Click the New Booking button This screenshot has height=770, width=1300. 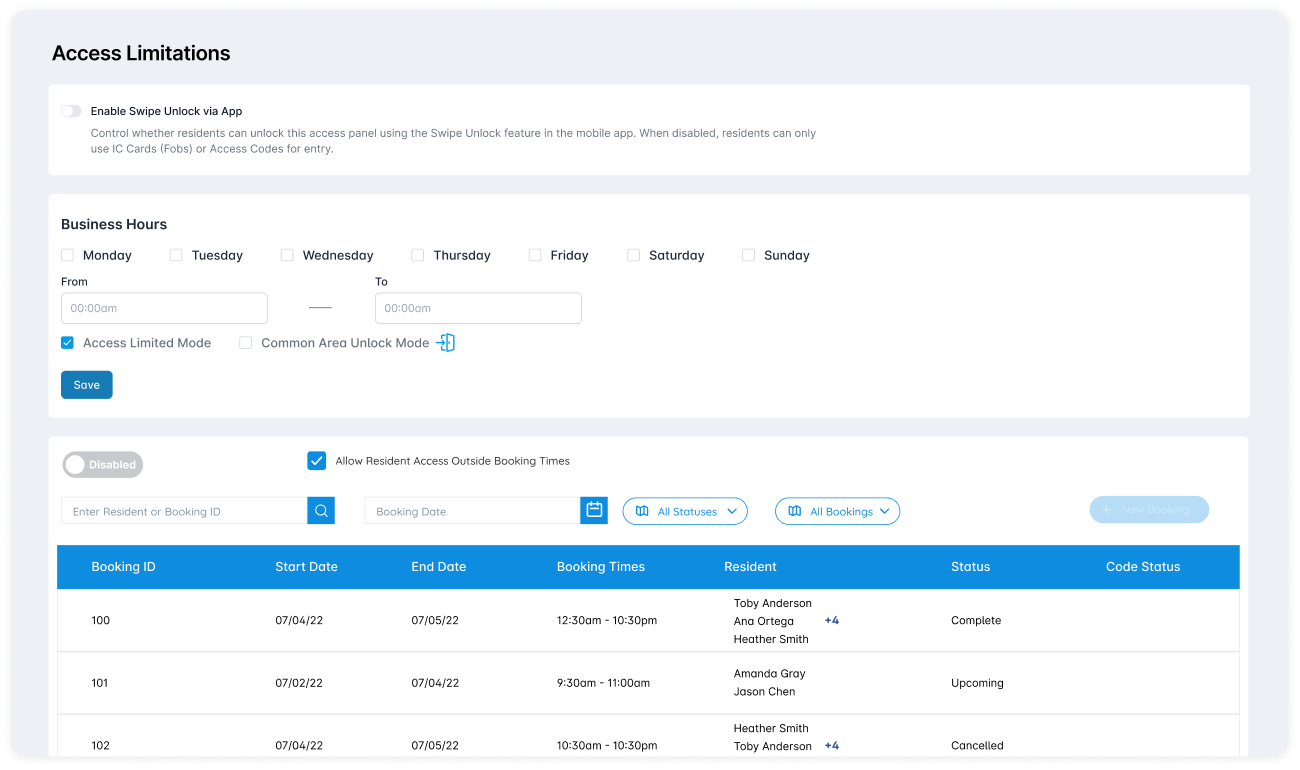pos(1148,510)
